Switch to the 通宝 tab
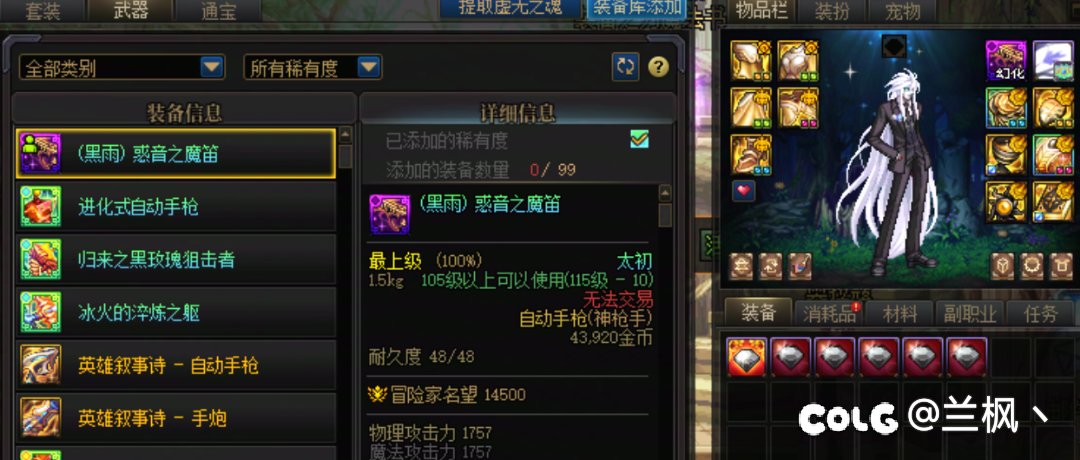This screenshot has width=1080, height=460. coord(219,11)
